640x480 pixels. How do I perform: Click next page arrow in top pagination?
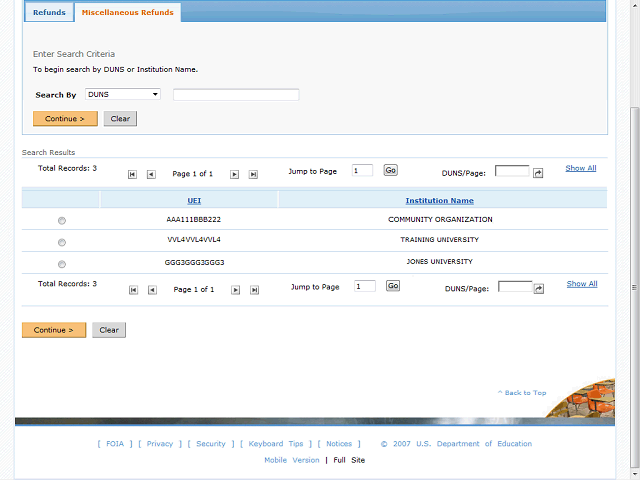(x=235, y=174)
